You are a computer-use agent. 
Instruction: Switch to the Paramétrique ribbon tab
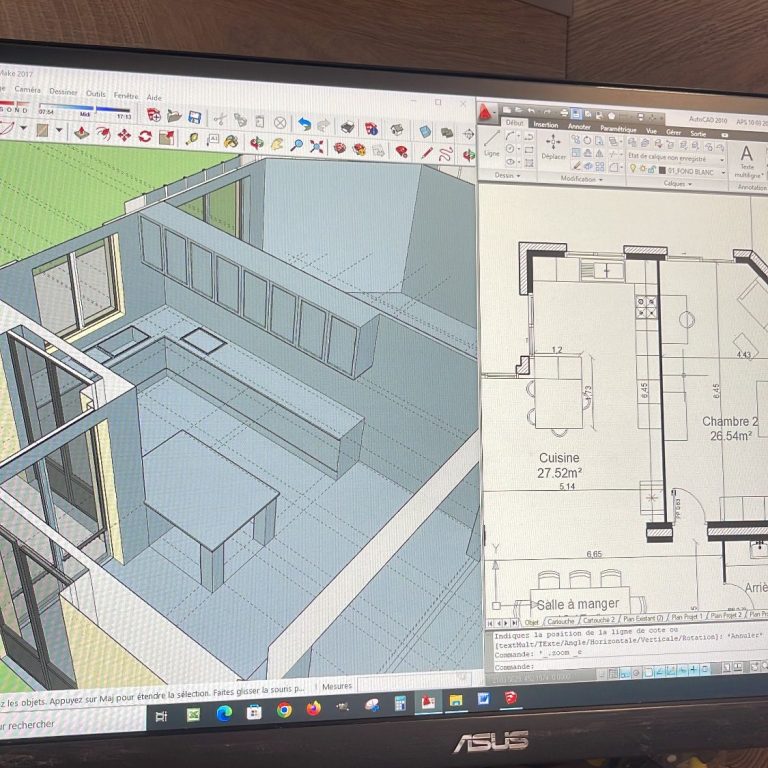618,129
